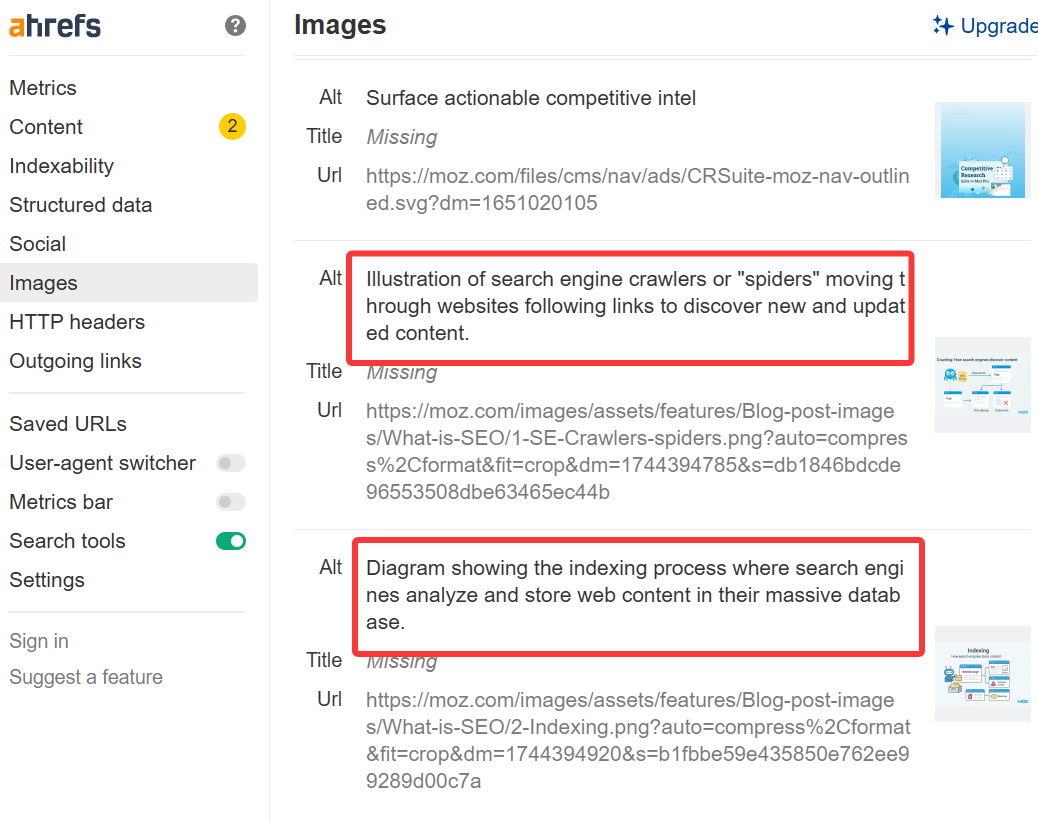This screenshot has height=822, width=1038.
Task: Go to the Indexability section
Action: (62, 166)
